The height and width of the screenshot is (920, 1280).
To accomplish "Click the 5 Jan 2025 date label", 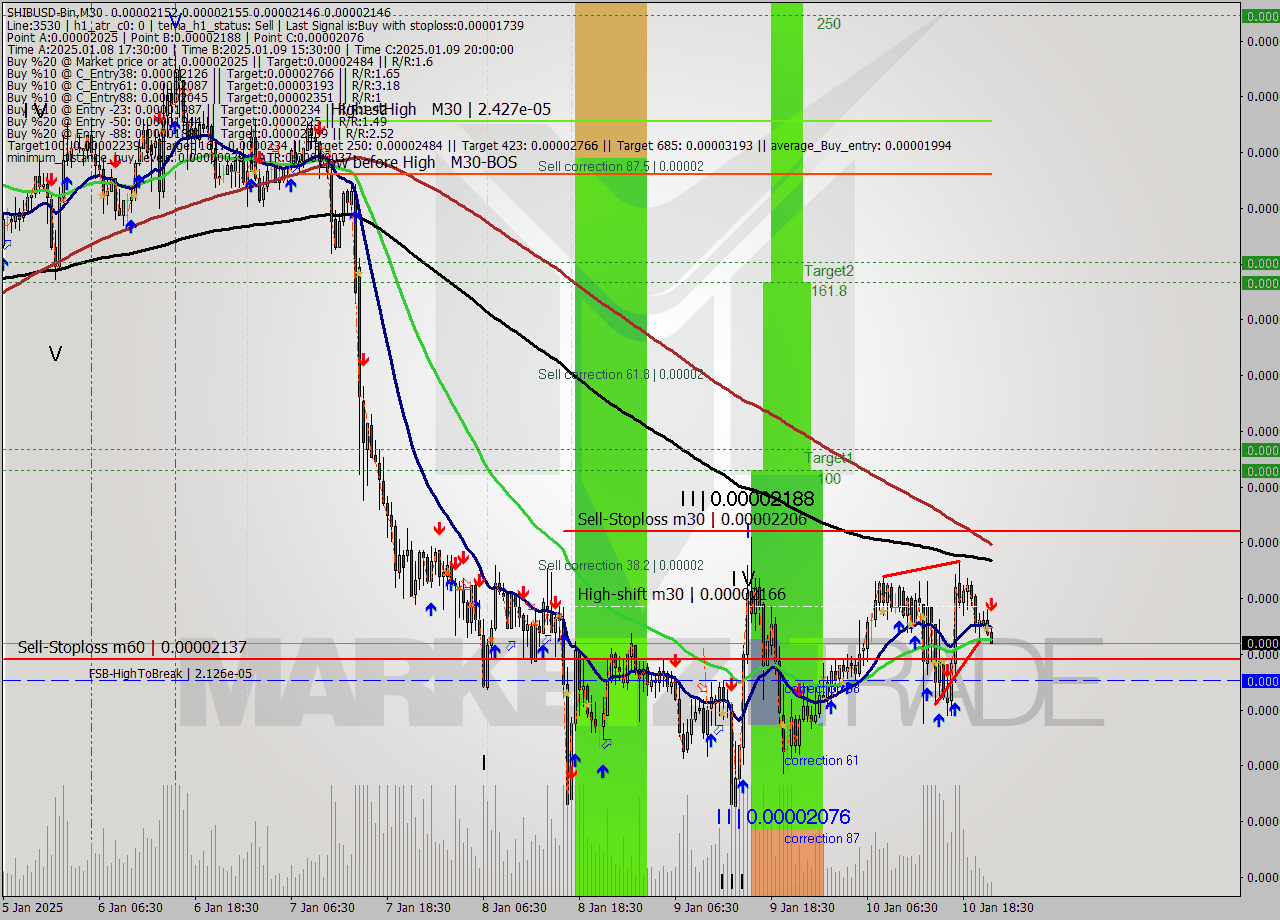I will pos(32,907).
